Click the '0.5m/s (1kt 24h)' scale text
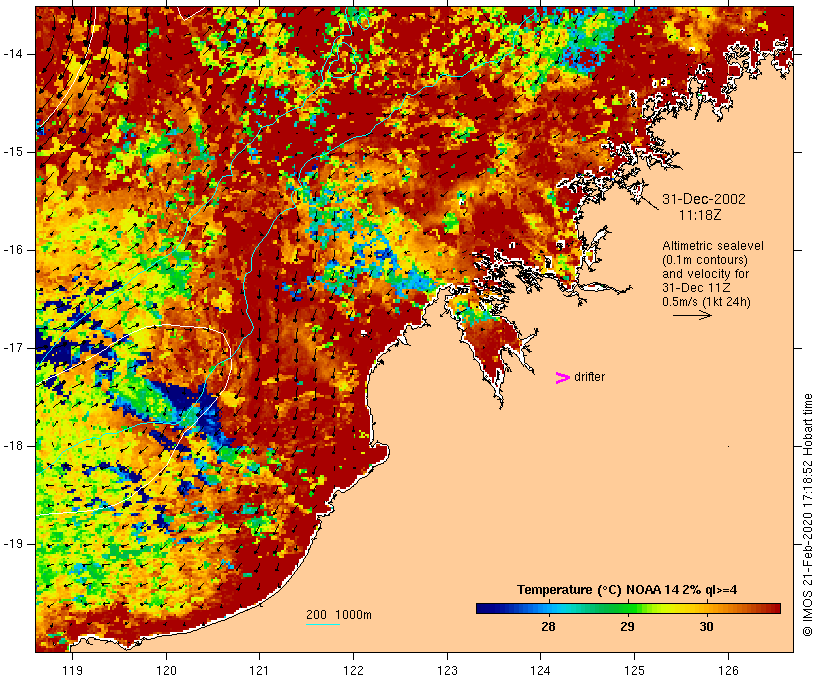820x680 pixels. (706, 302)
